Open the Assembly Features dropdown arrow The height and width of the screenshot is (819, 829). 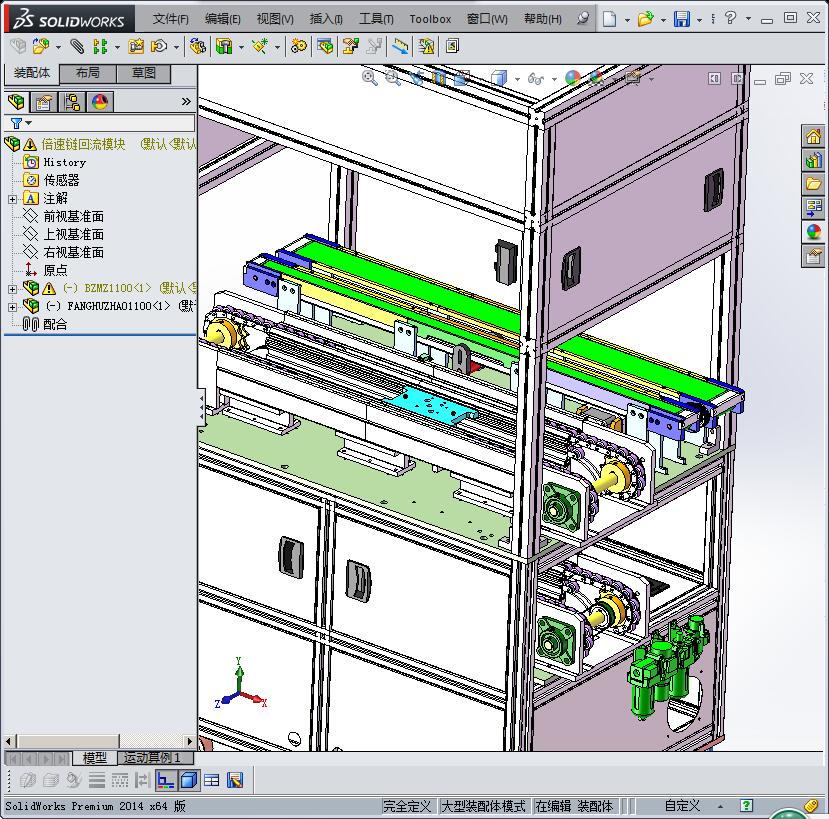point(241,47)
